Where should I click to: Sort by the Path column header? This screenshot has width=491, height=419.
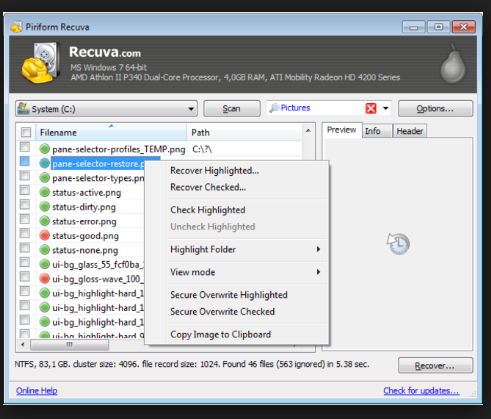coord(245,132)
